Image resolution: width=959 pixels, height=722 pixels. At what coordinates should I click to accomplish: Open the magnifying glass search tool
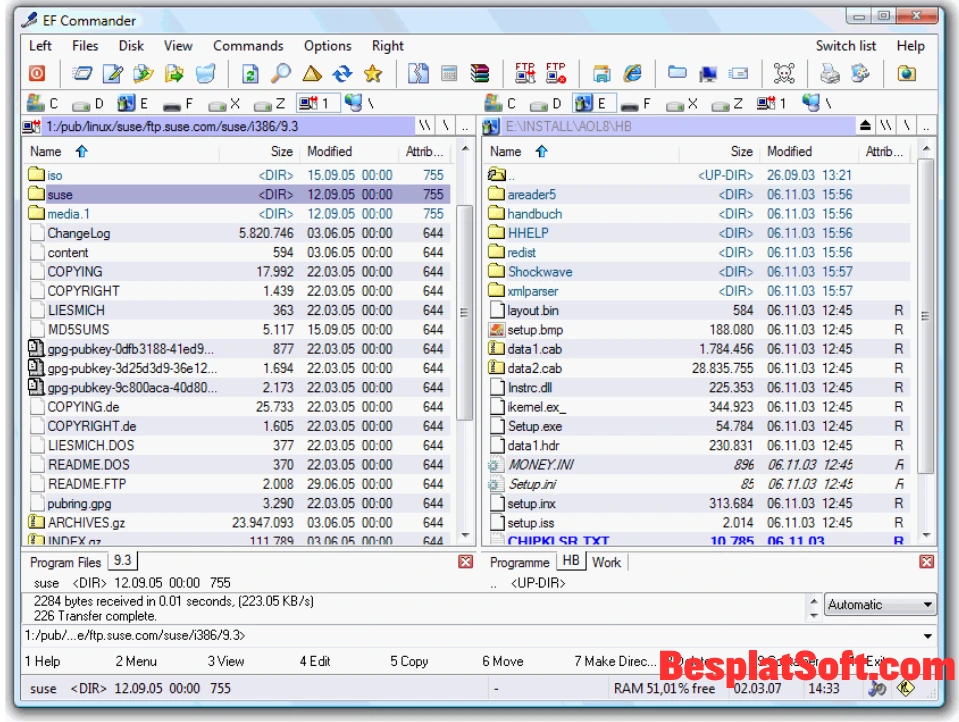coord(281,73)
